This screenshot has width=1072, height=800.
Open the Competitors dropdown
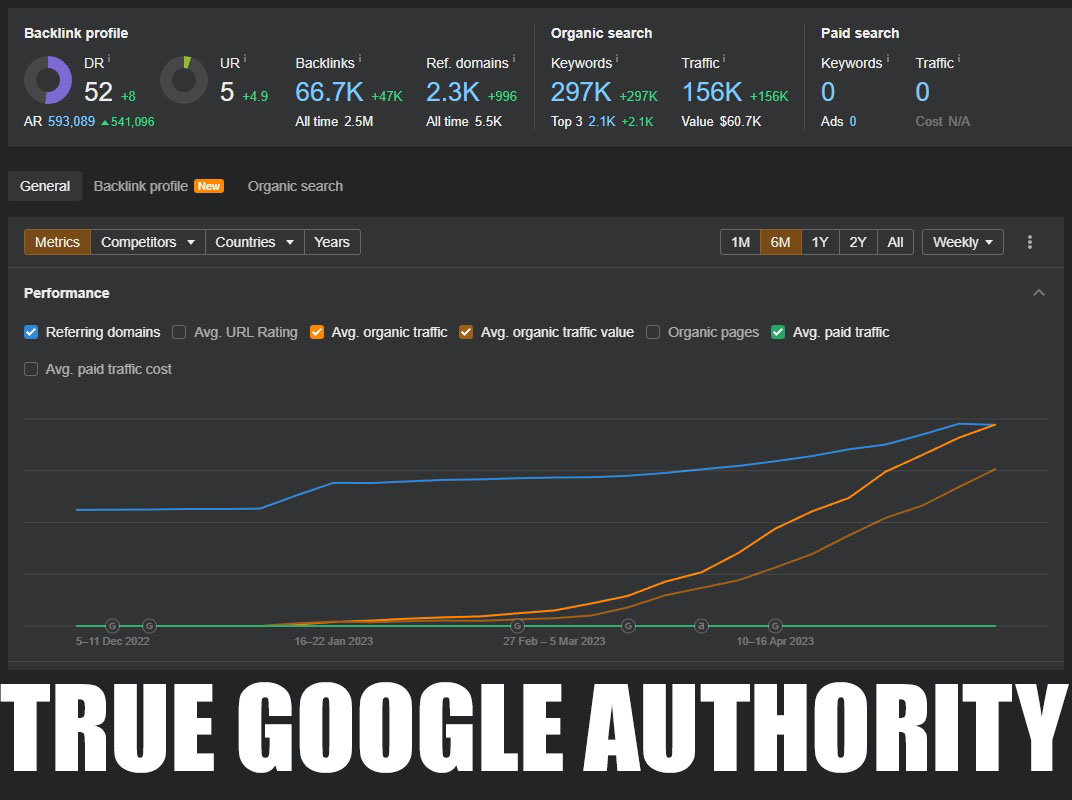point(147,242)
